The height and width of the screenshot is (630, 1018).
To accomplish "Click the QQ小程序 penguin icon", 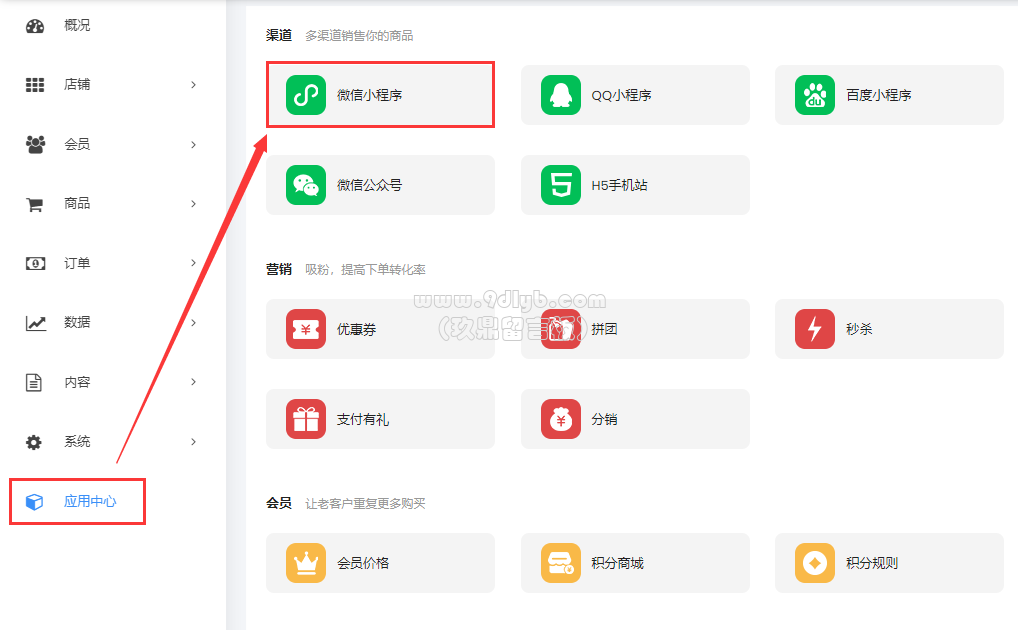I will point(561,95).
